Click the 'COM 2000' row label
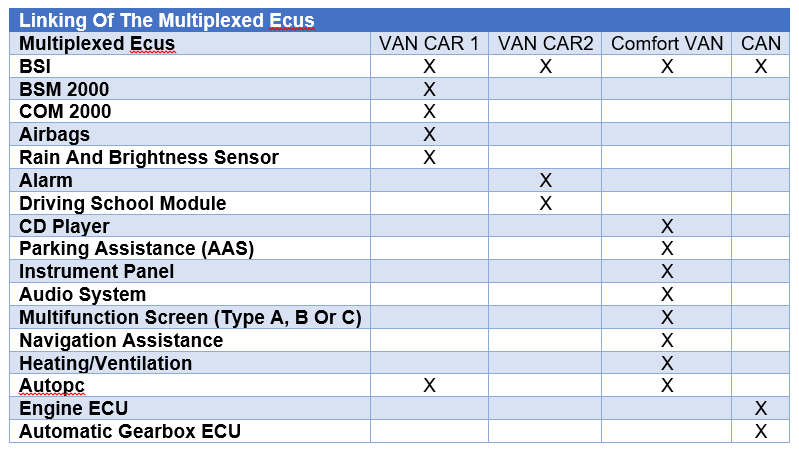This screenshot has height=454, width=799. click(x=65, y=112)
